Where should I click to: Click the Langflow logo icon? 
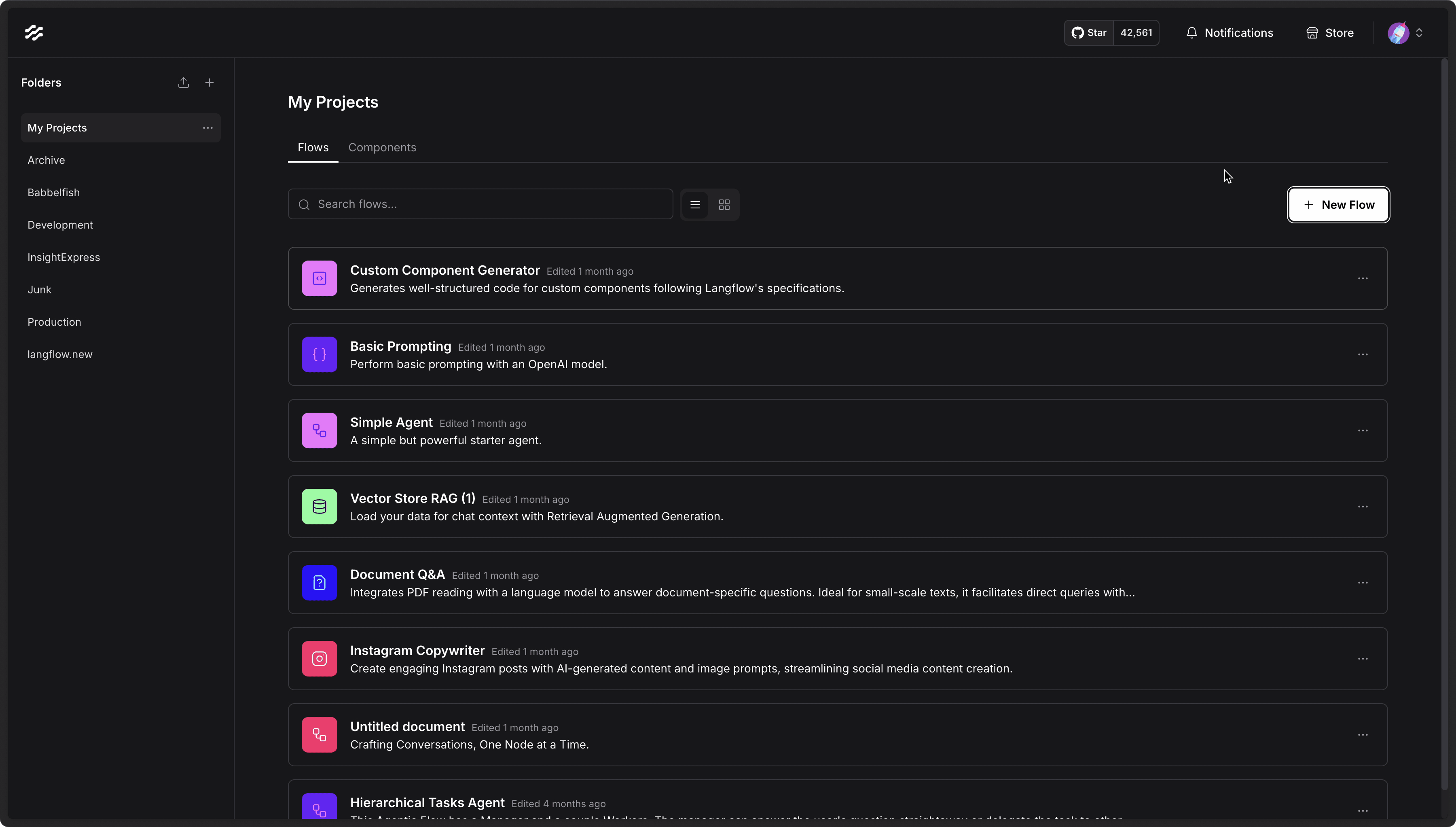pyautogui.click(x=34, y=32)
